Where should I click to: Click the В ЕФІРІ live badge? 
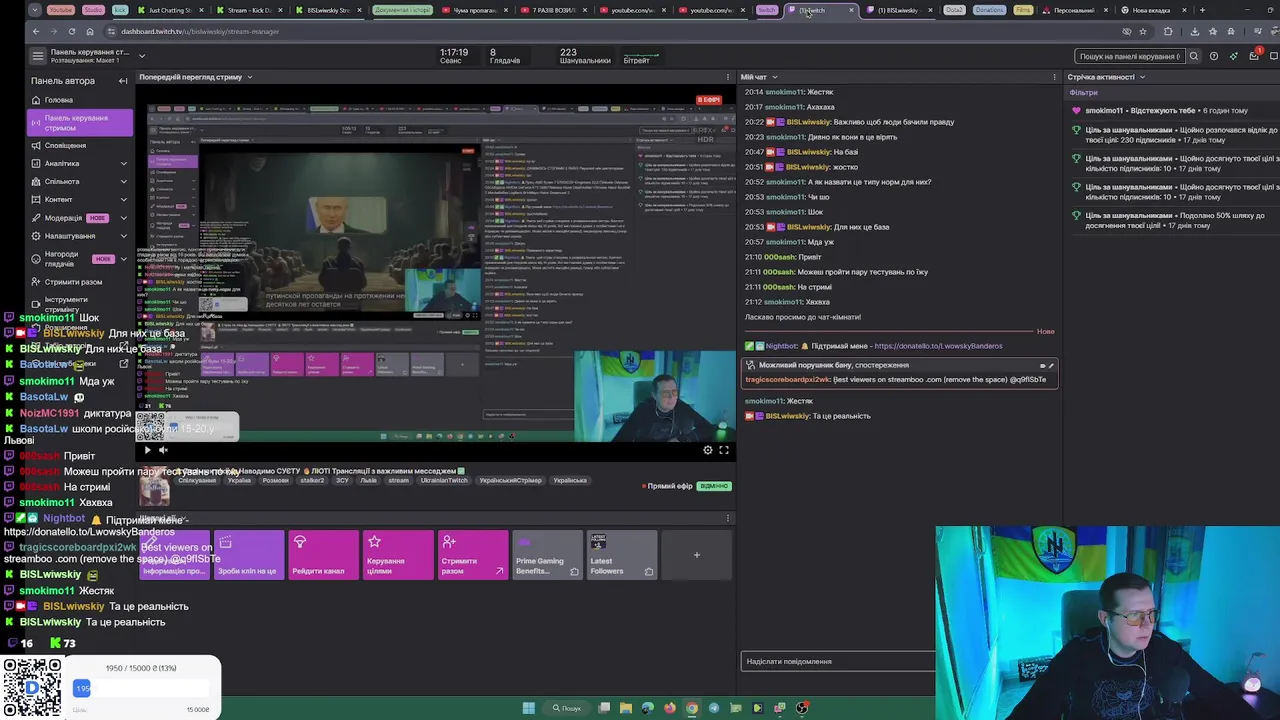click(709, 100)
